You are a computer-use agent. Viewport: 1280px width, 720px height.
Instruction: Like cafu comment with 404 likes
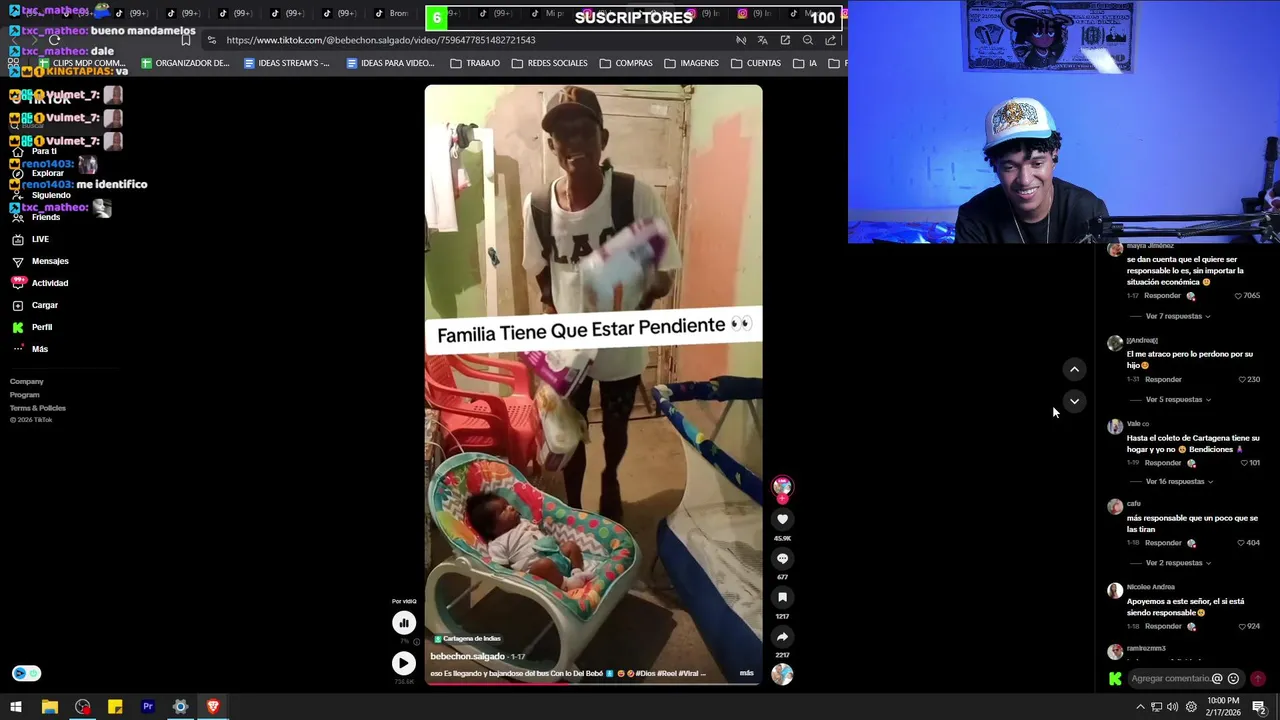point(1242,543)
